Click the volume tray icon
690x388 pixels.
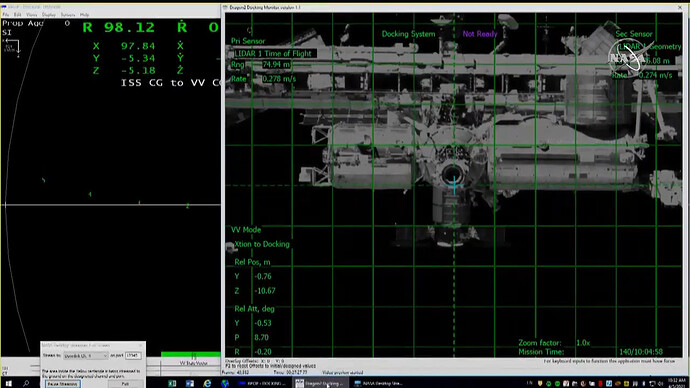point(660,384)
